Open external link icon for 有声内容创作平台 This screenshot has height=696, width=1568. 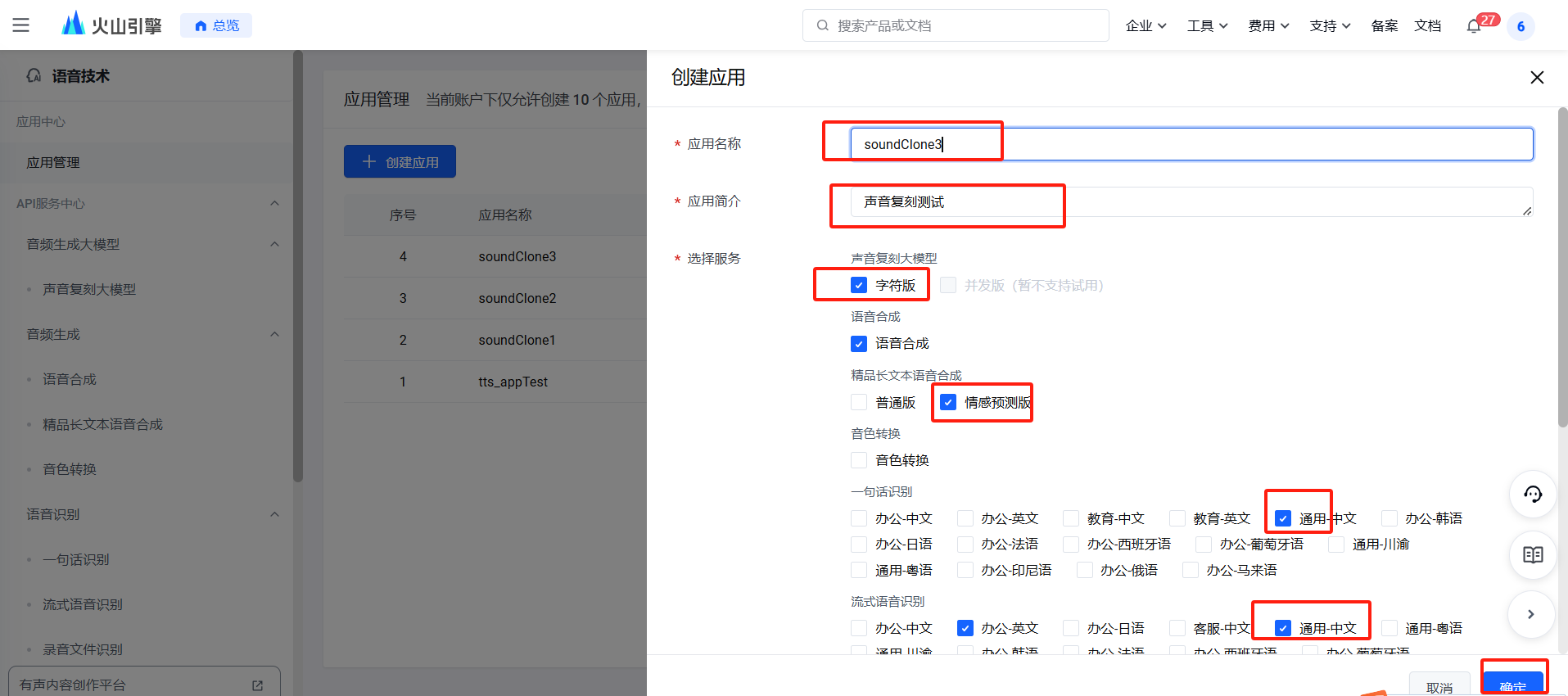click(x=258, y=685)
